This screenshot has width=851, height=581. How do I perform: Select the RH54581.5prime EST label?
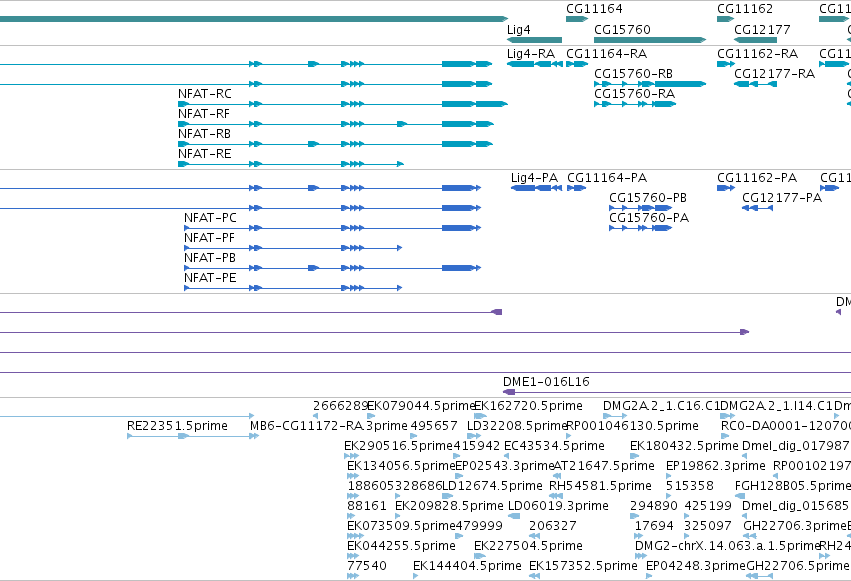[600, 486]
